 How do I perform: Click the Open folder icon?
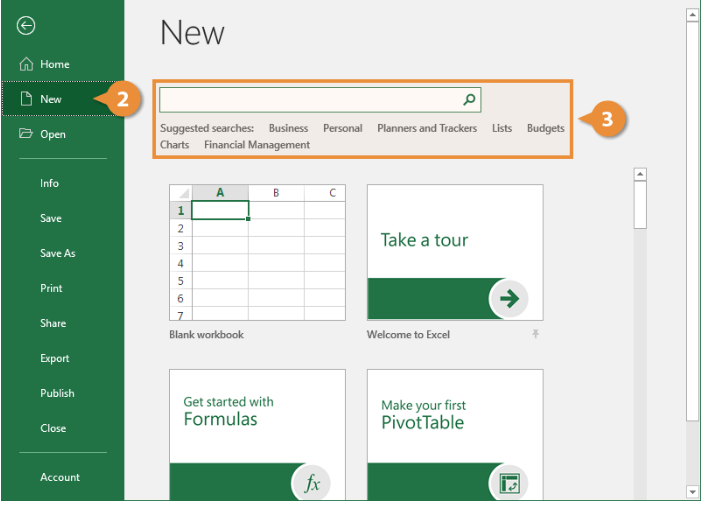click(26, 133)
